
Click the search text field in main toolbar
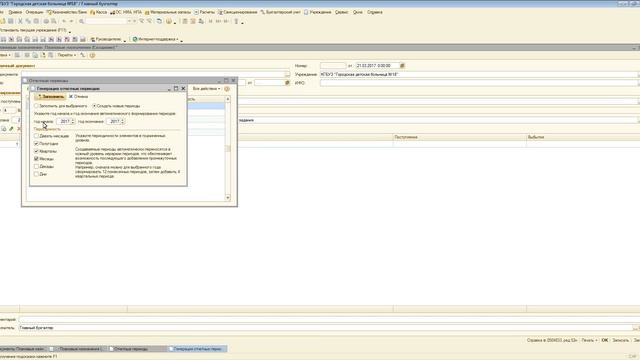106,21
